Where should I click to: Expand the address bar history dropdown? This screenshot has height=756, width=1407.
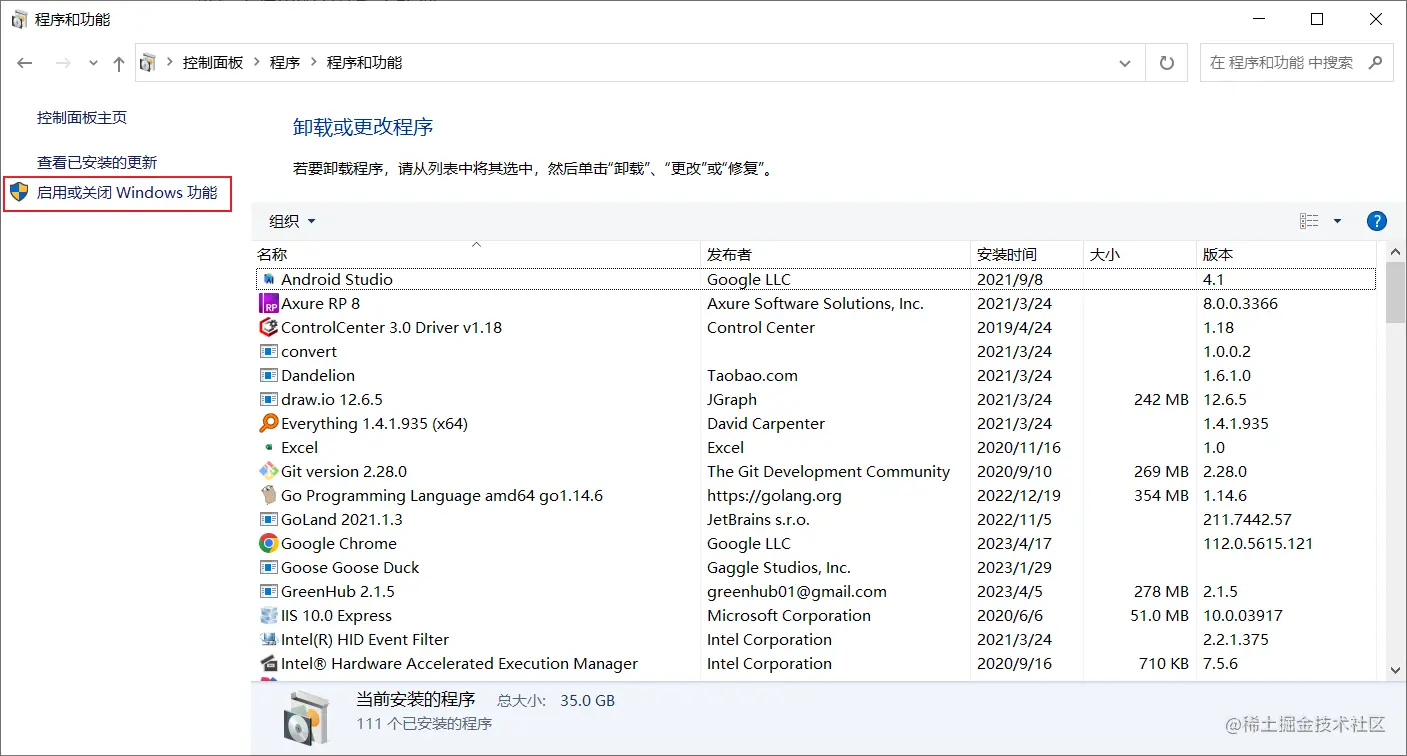tap(1125, 63)
